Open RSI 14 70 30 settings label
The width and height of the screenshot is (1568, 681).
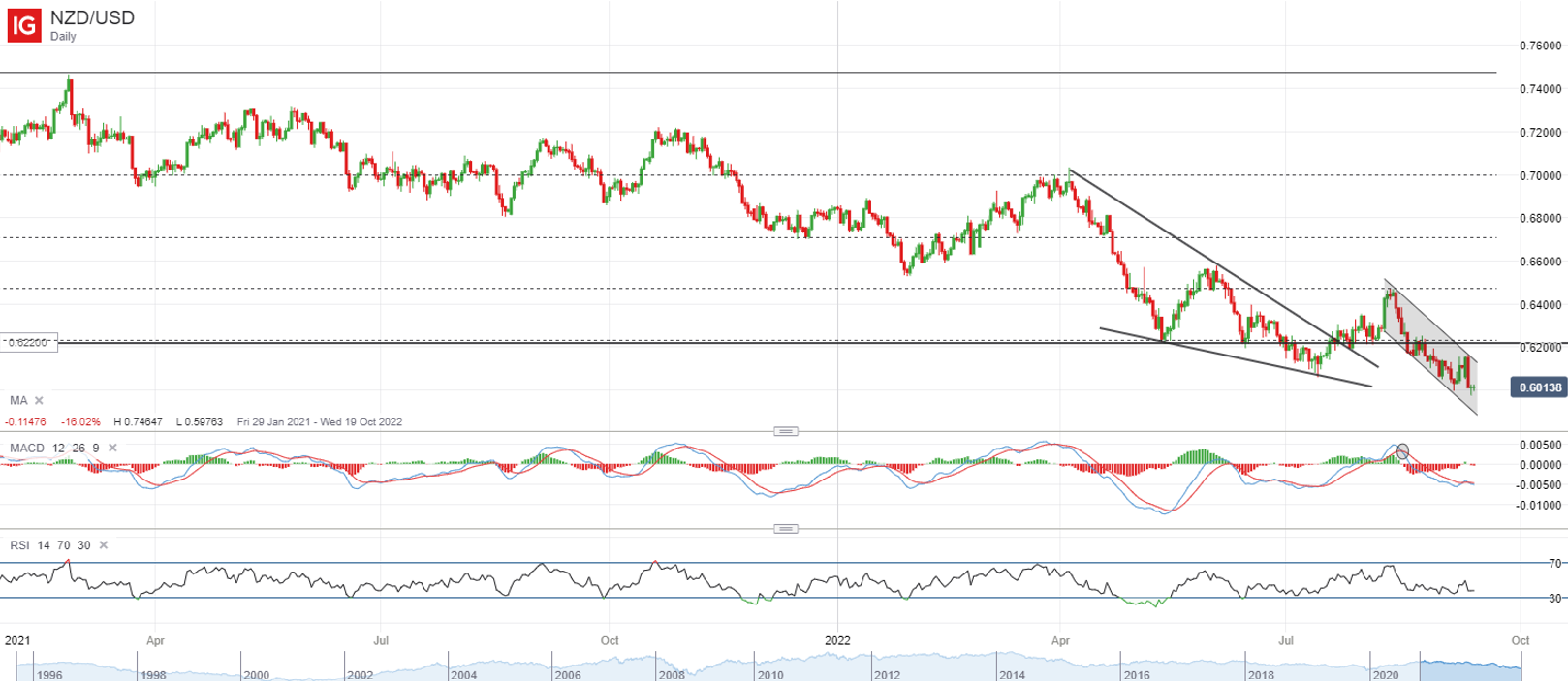50,545
